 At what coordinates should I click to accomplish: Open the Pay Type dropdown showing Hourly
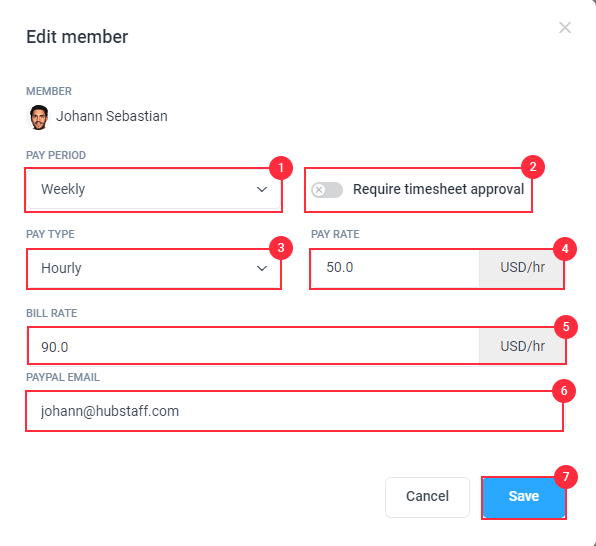[154, 268]
